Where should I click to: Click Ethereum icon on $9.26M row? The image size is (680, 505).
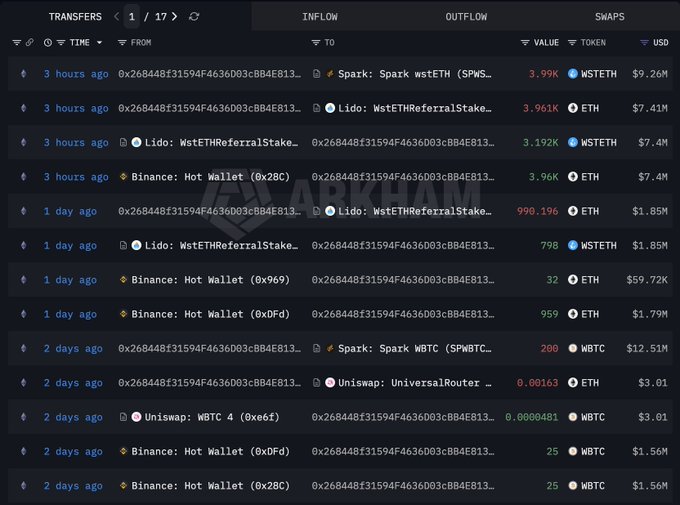23,74
